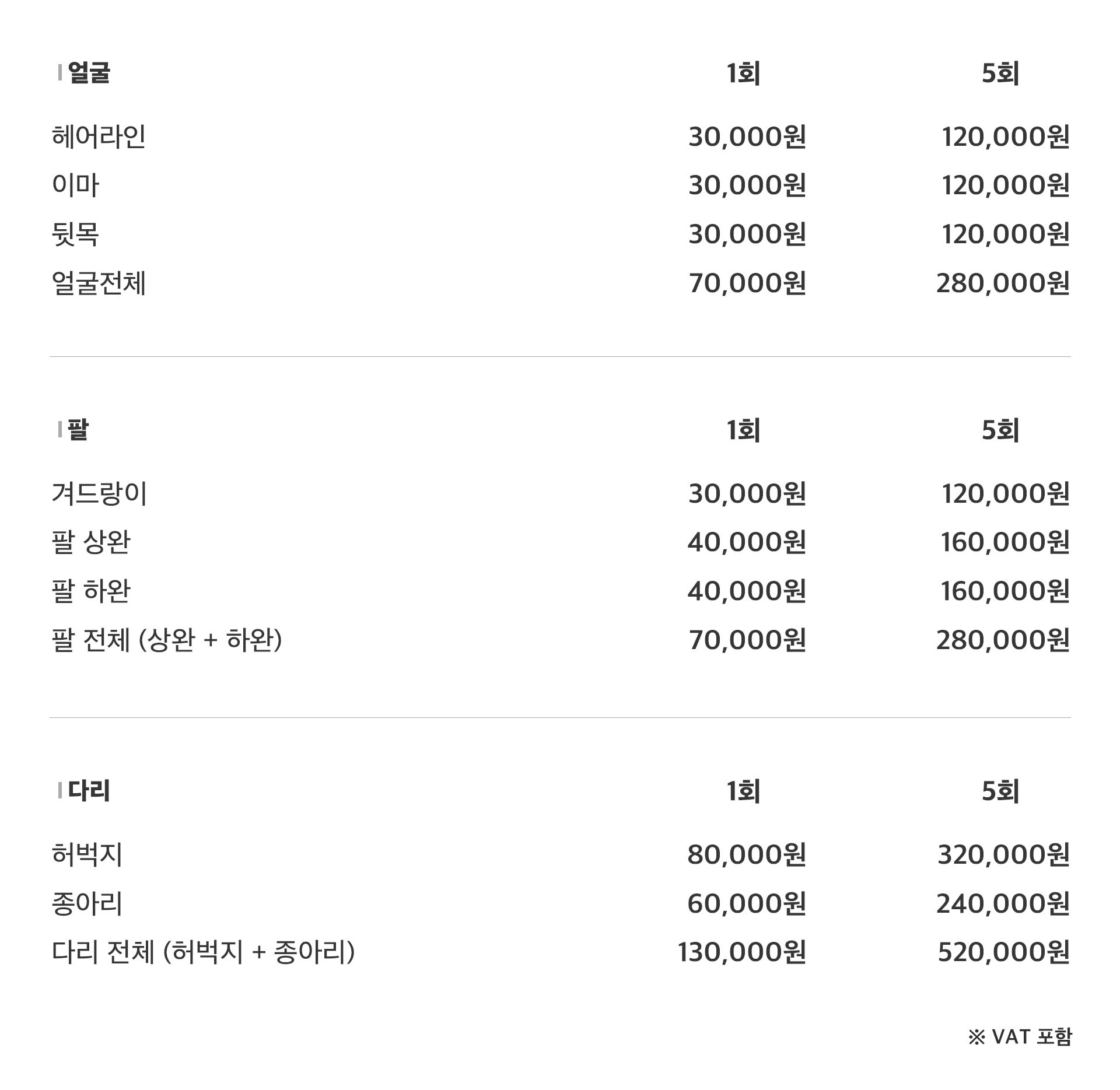The width and height of the screenshot is (1120, 1090).
Task: Click 팔 전체 (상완 + 하완) label
Action: [167, 640]
